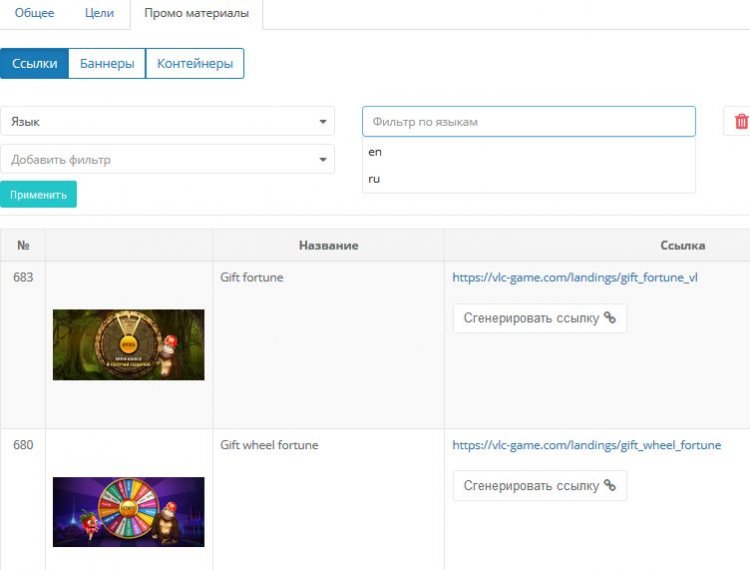The width and height of the screenshot is (750, 570).
Task: Click the Название column header
Action: tap(328, 245)
